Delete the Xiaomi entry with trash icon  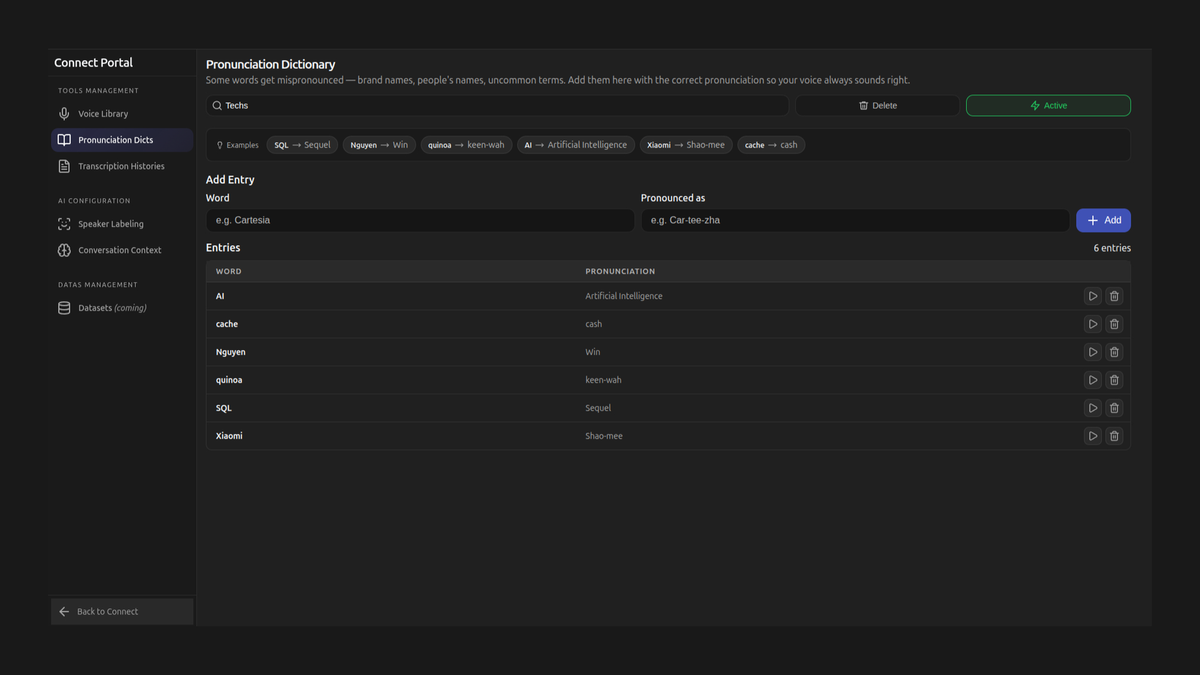(1114, 436)
